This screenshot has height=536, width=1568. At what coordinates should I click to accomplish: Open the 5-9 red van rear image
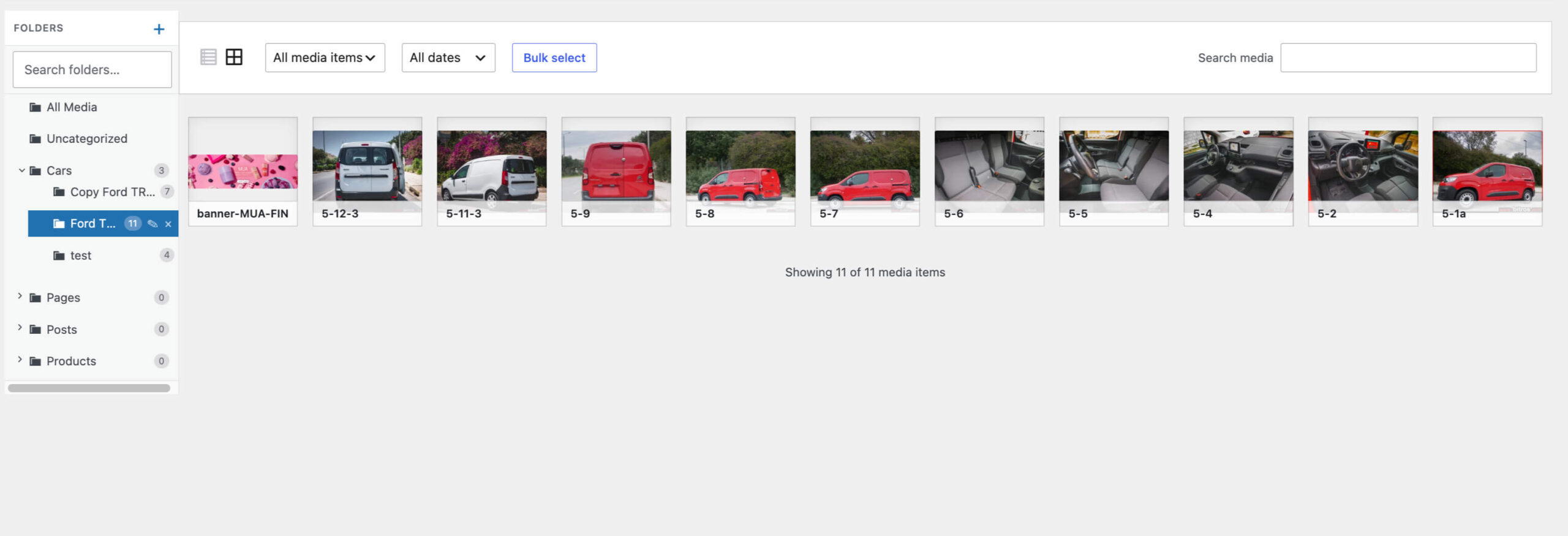[616, 172]
